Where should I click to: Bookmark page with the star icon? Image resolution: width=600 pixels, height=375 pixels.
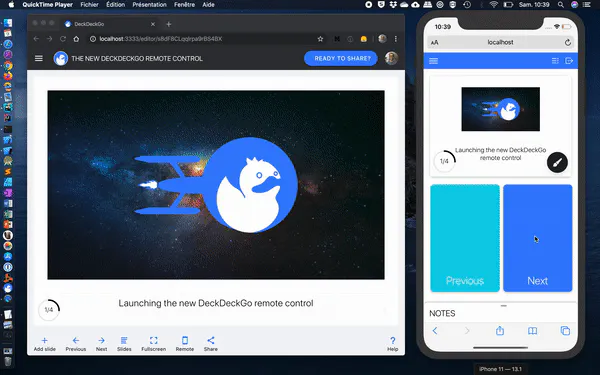[x=320, y=39]
